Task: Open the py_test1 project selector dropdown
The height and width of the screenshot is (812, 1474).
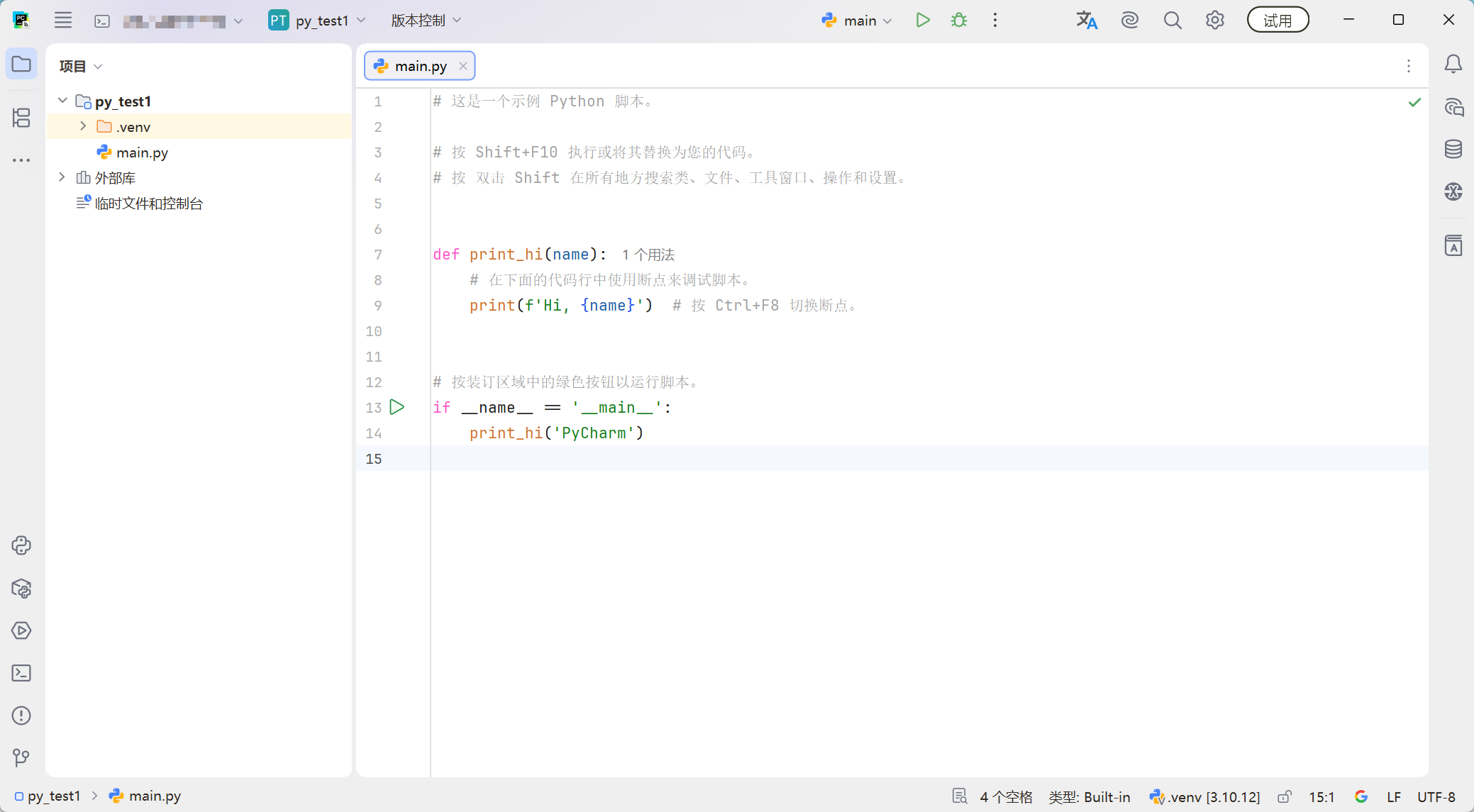Action: 317,21
